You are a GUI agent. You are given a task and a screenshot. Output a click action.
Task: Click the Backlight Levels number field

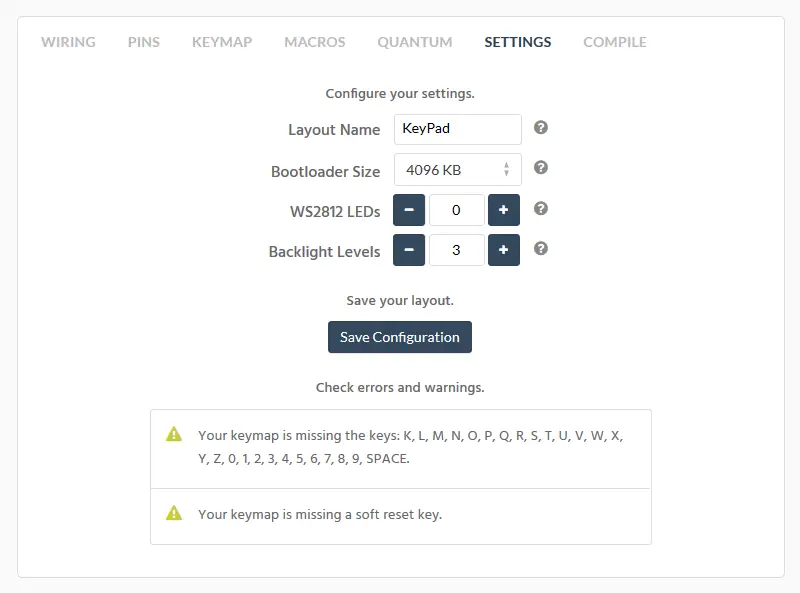pyautogui.click(x=457, y=250)
